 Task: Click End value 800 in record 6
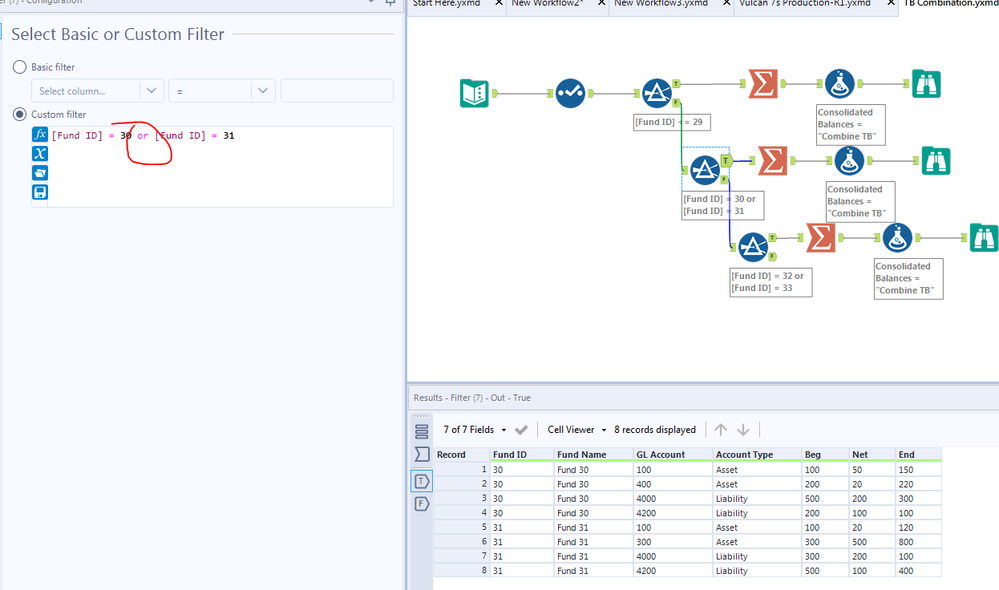pyautogui.click(x=919, y=542)
